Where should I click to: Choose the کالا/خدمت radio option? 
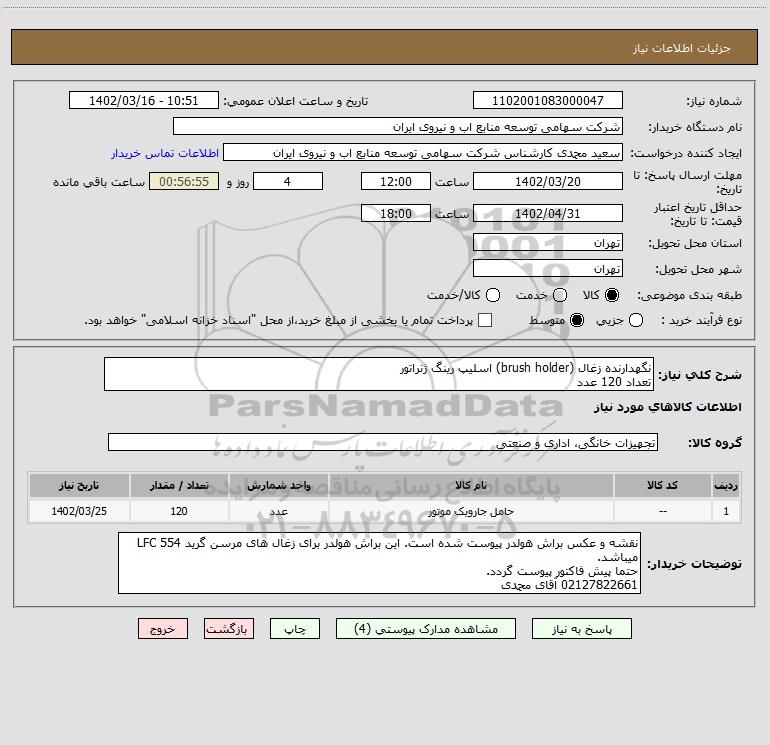coord(493,295)
